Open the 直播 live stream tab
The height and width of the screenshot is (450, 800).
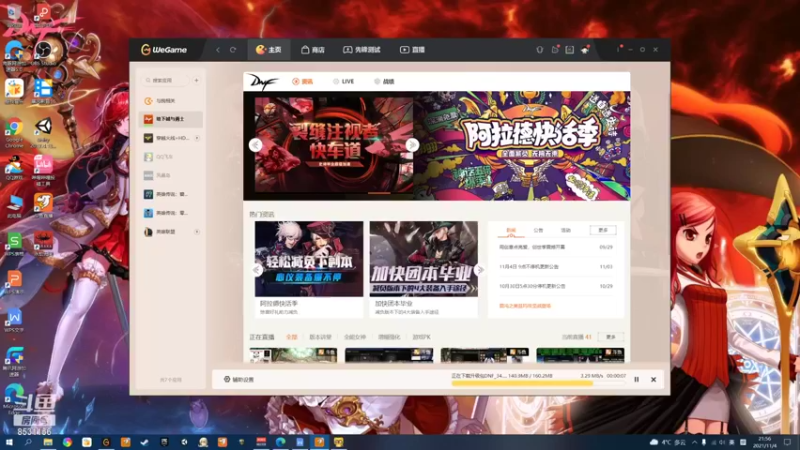412,49
